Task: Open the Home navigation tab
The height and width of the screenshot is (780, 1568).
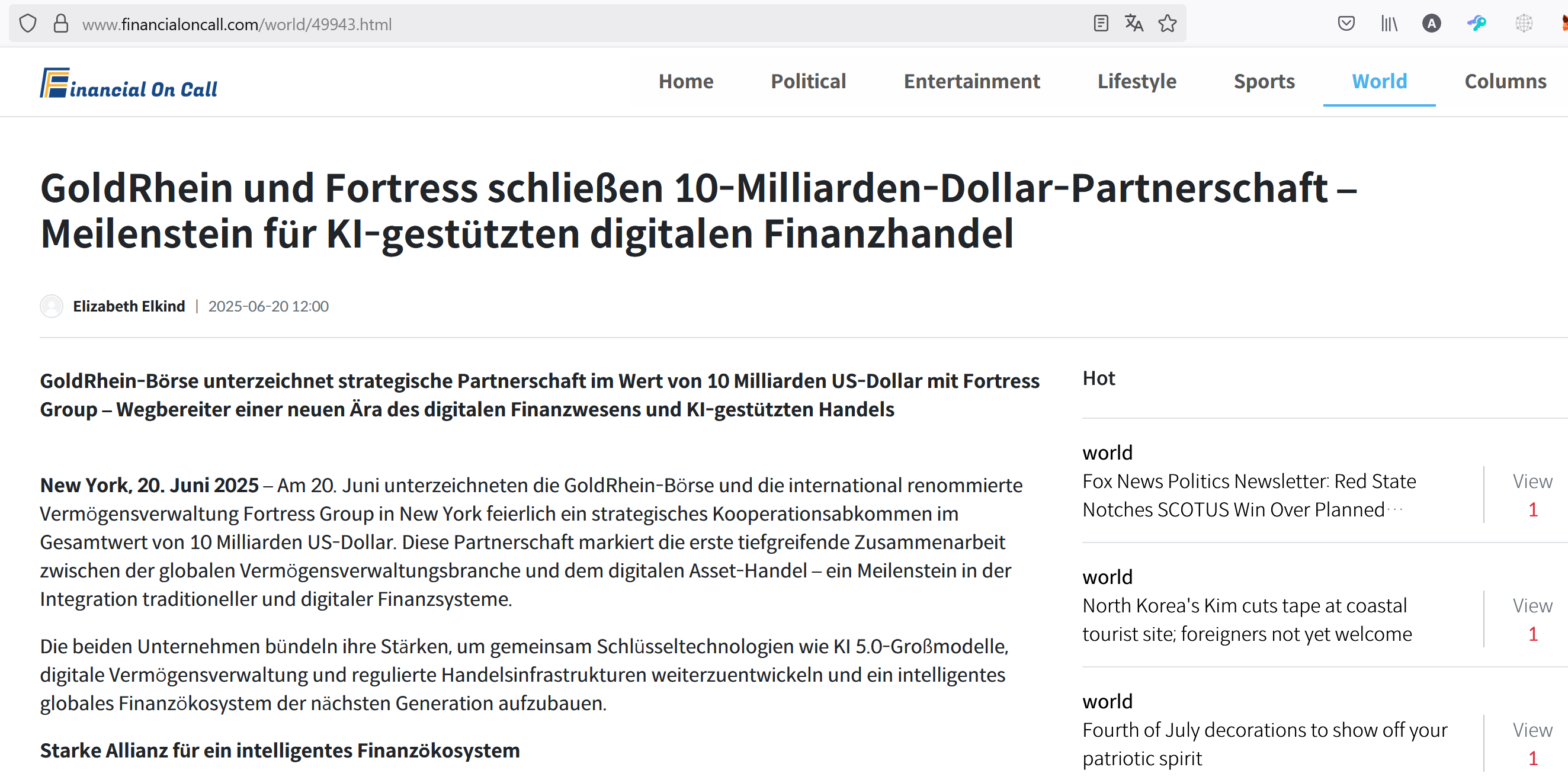Action: click(x=686, y=81)
